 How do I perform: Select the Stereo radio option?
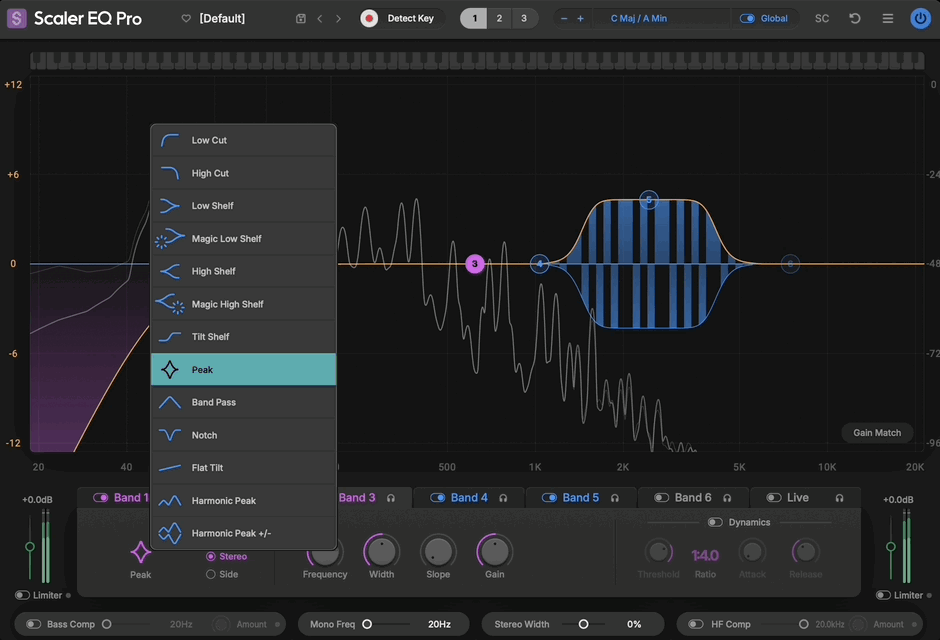pyautogui.click(x=210, y=557)
